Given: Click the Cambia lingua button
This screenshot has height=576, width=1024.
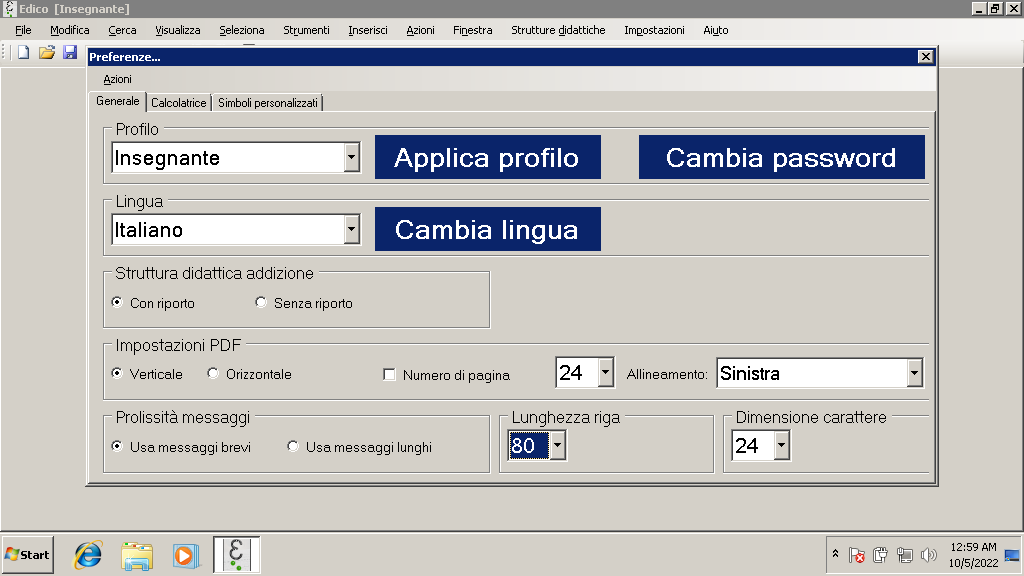Looking at the screenshot, I should [x=488, y=229].
